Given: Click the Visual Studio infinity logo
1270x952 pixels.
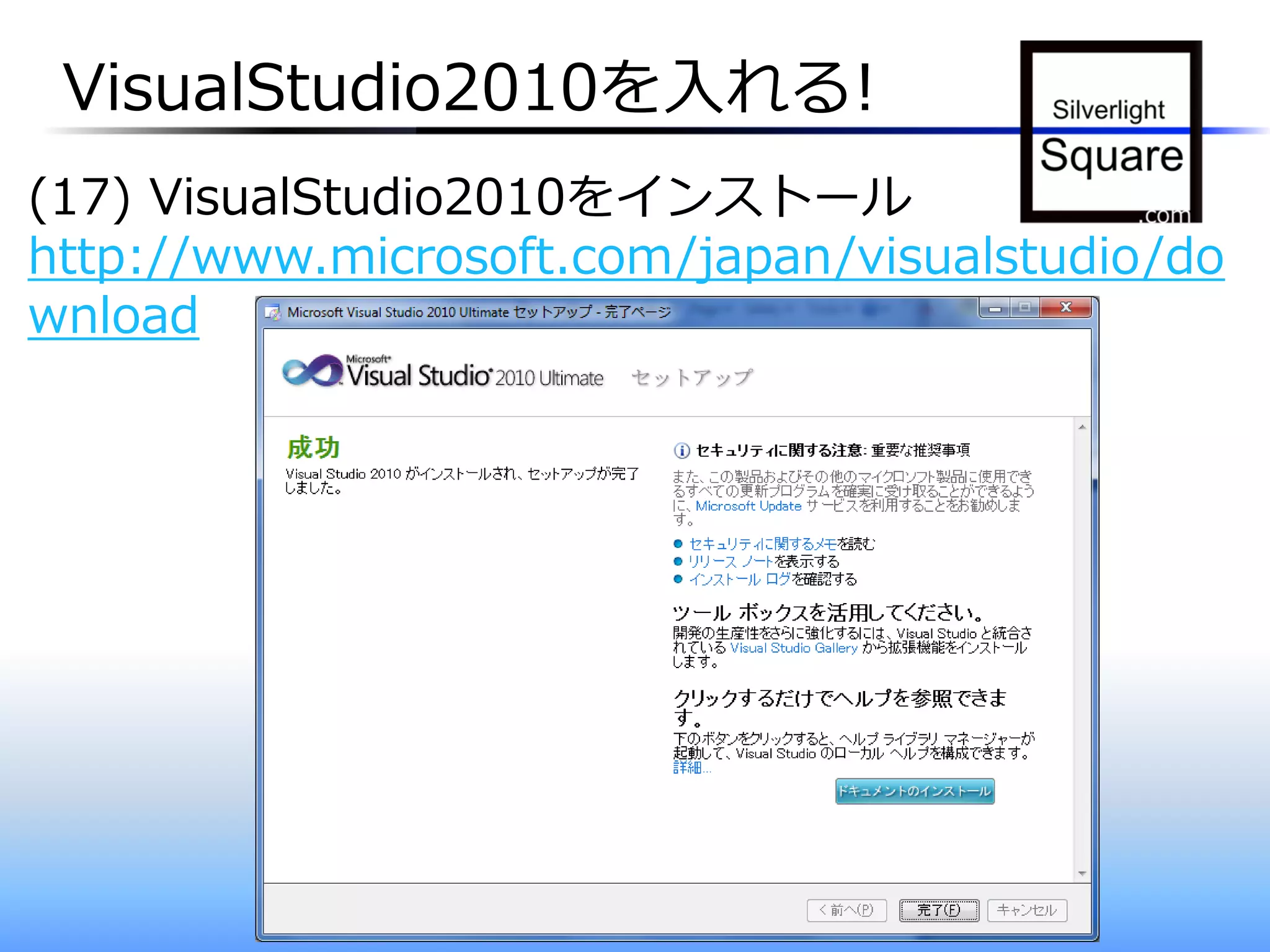Looking at the screenshot, I should [x=312, y=371].
